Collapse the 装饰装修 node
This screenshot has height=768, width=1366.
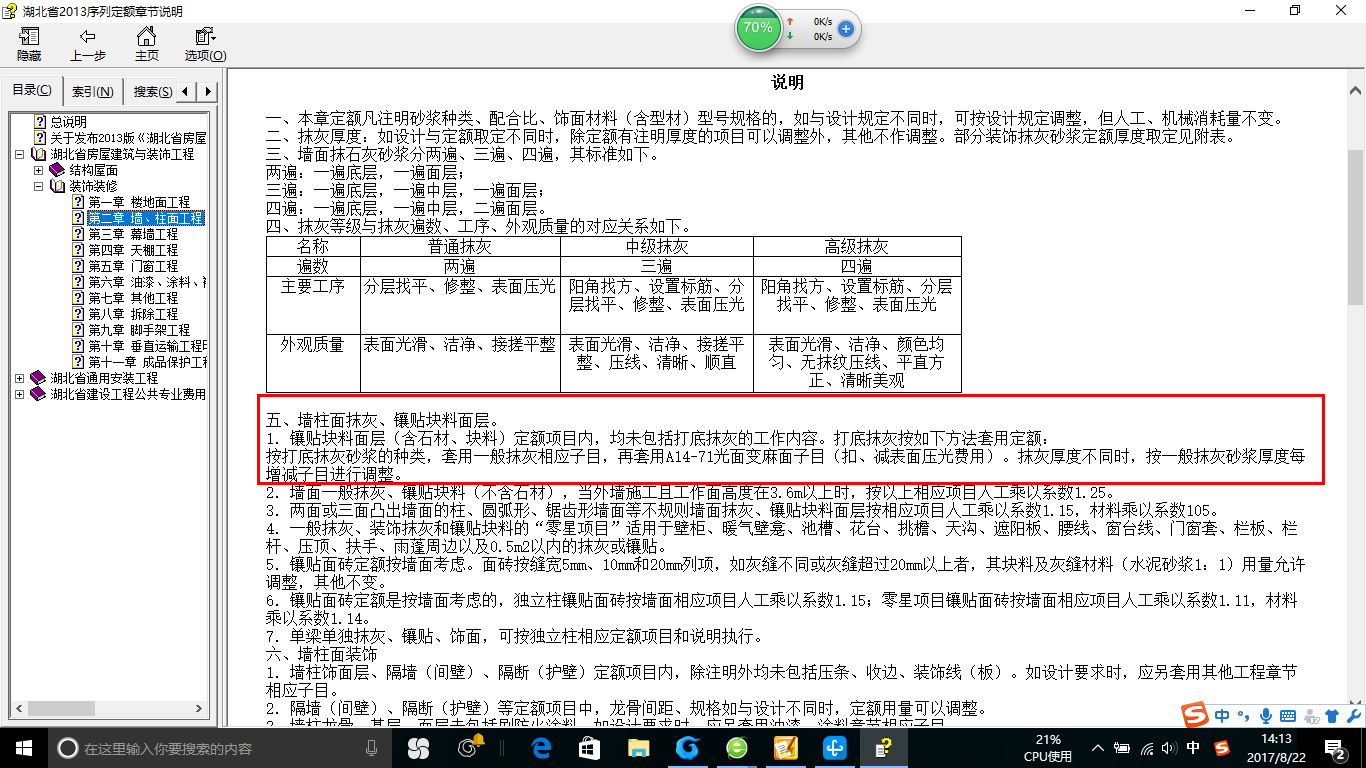click(x=39, y=186)
